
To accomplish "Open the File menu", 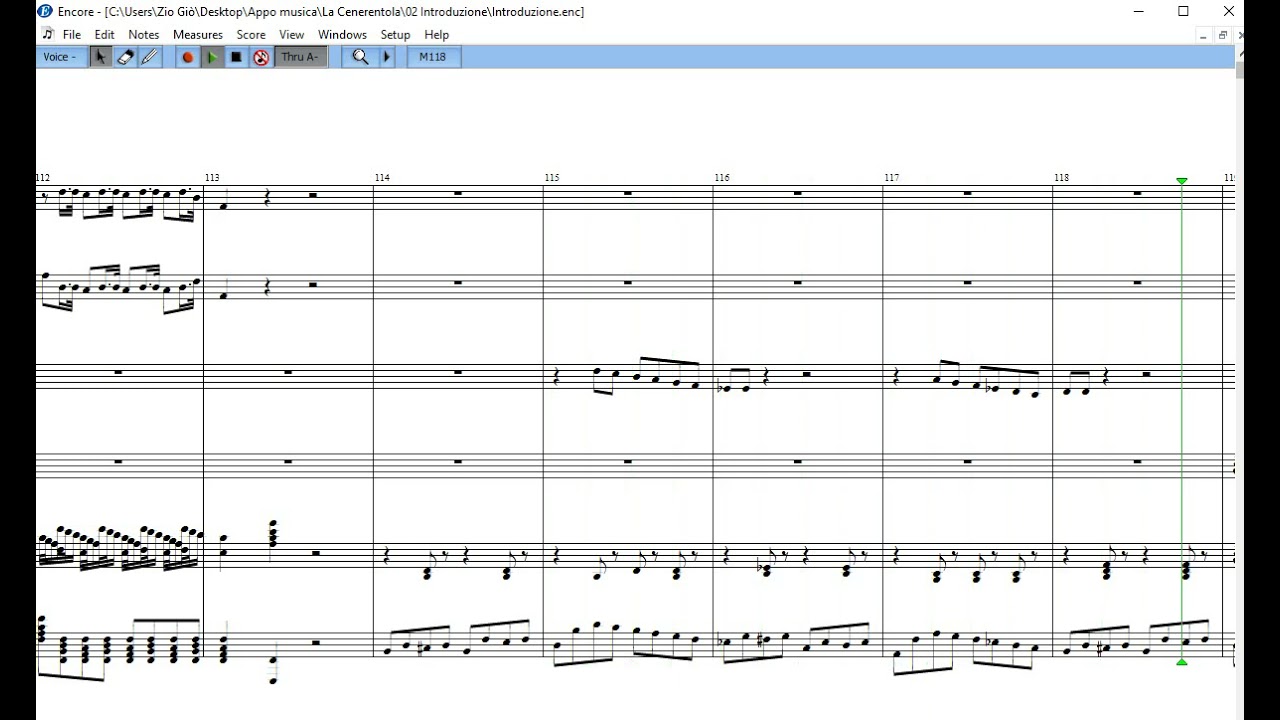I will click(x=72, y=34).
